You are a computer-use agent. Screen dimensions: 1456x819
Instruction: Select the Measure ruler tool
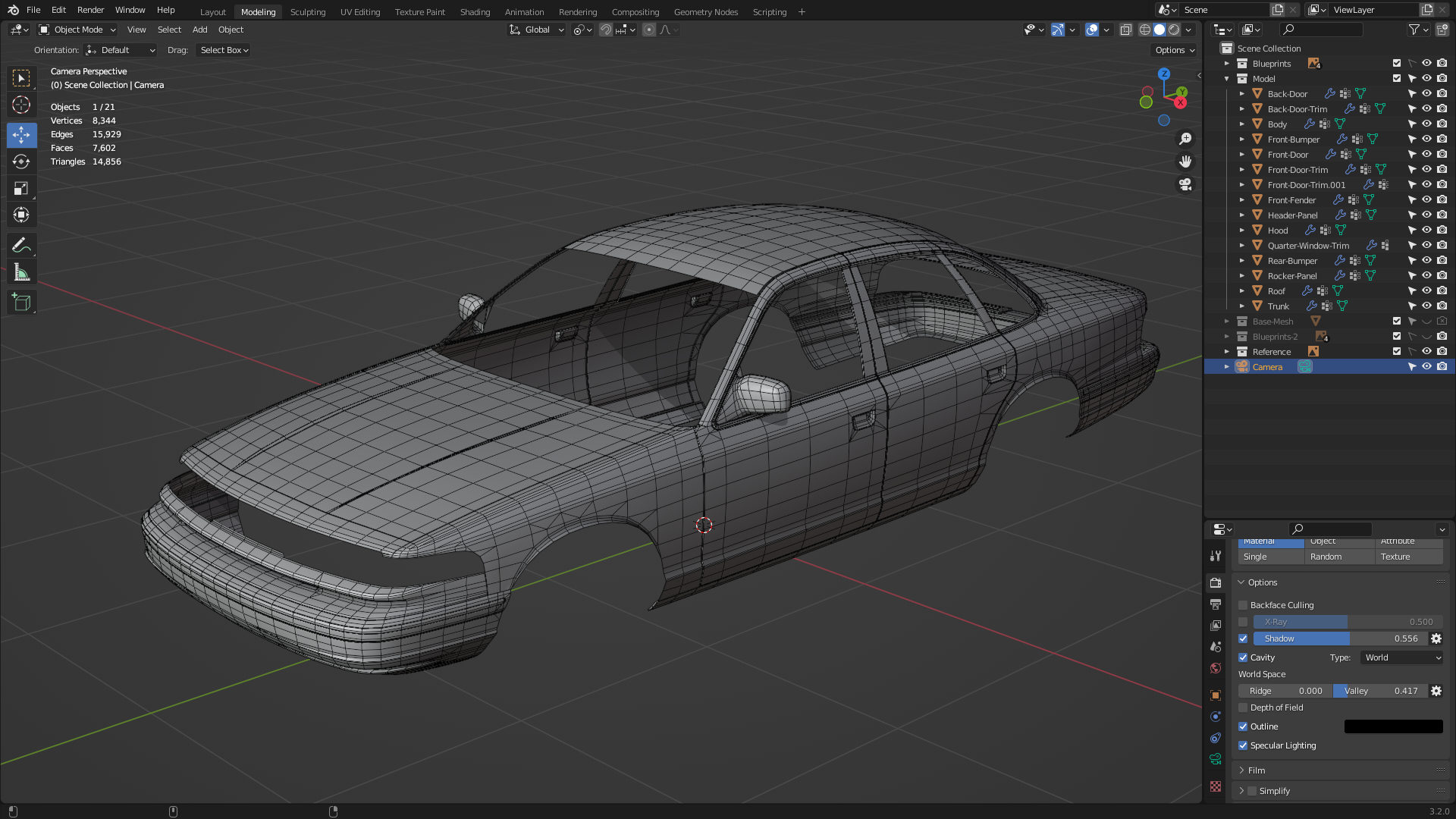21,273
